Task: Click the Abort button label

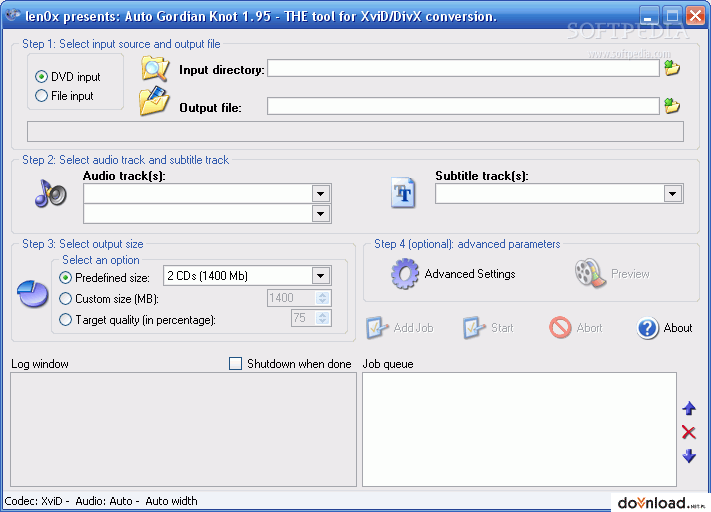Action: click(589, 328)
